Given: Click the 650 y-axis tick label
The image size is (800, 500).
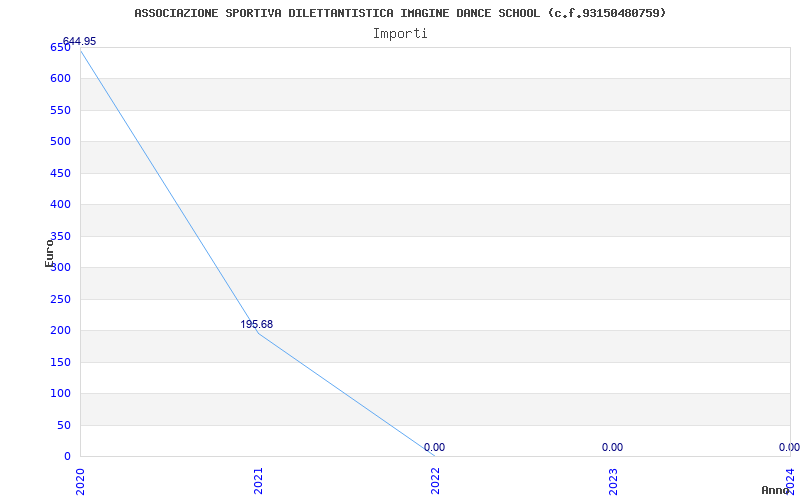Looking at the screenshot, I should 60,47.
